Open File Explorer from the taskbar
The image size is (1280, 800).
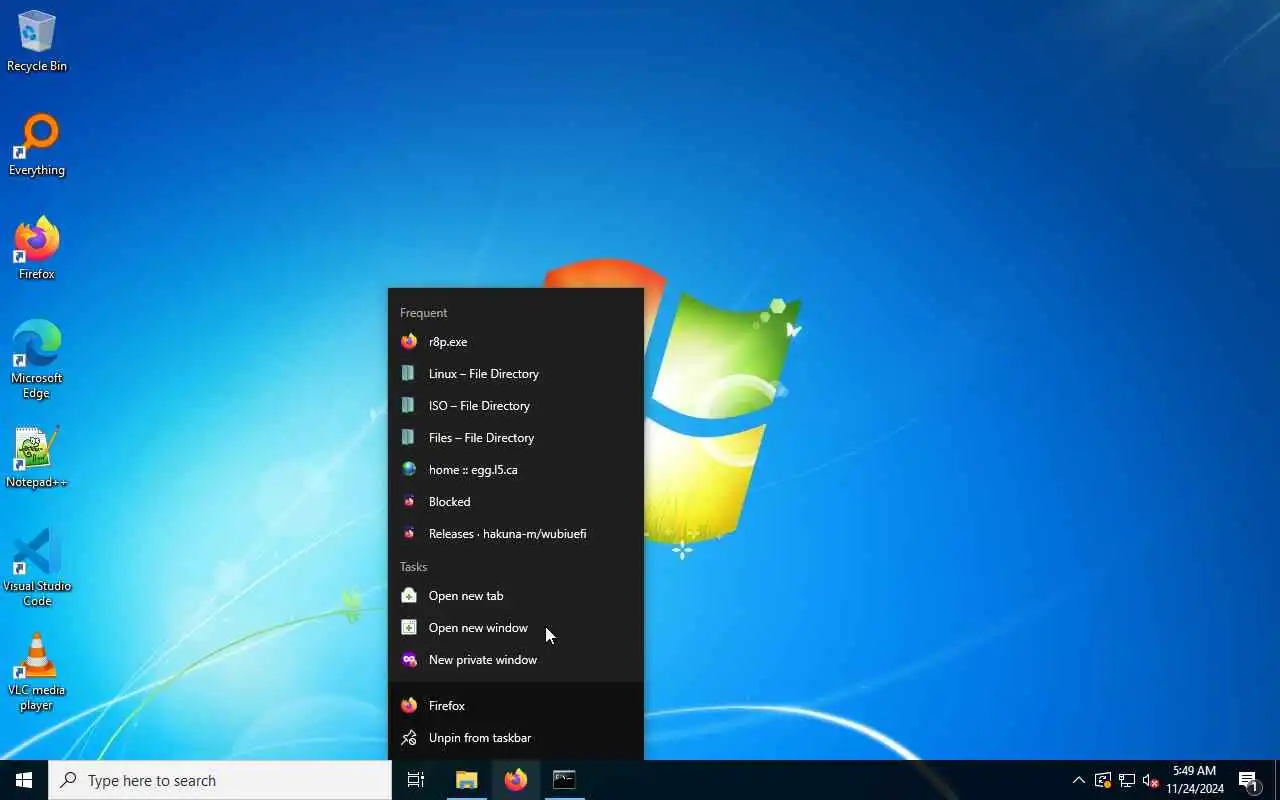click(x=467, y=780)
